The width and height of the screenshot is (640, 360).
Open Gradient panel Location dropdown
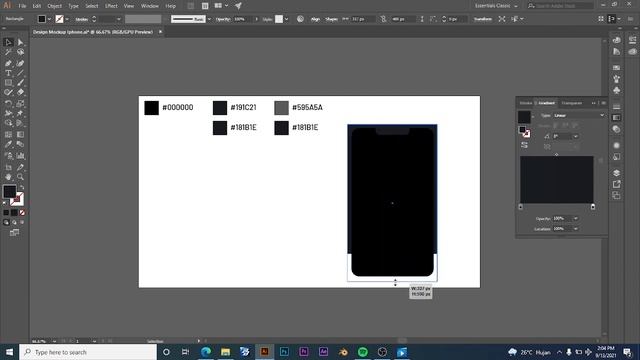pyautogui.click(x=576, y=229)
